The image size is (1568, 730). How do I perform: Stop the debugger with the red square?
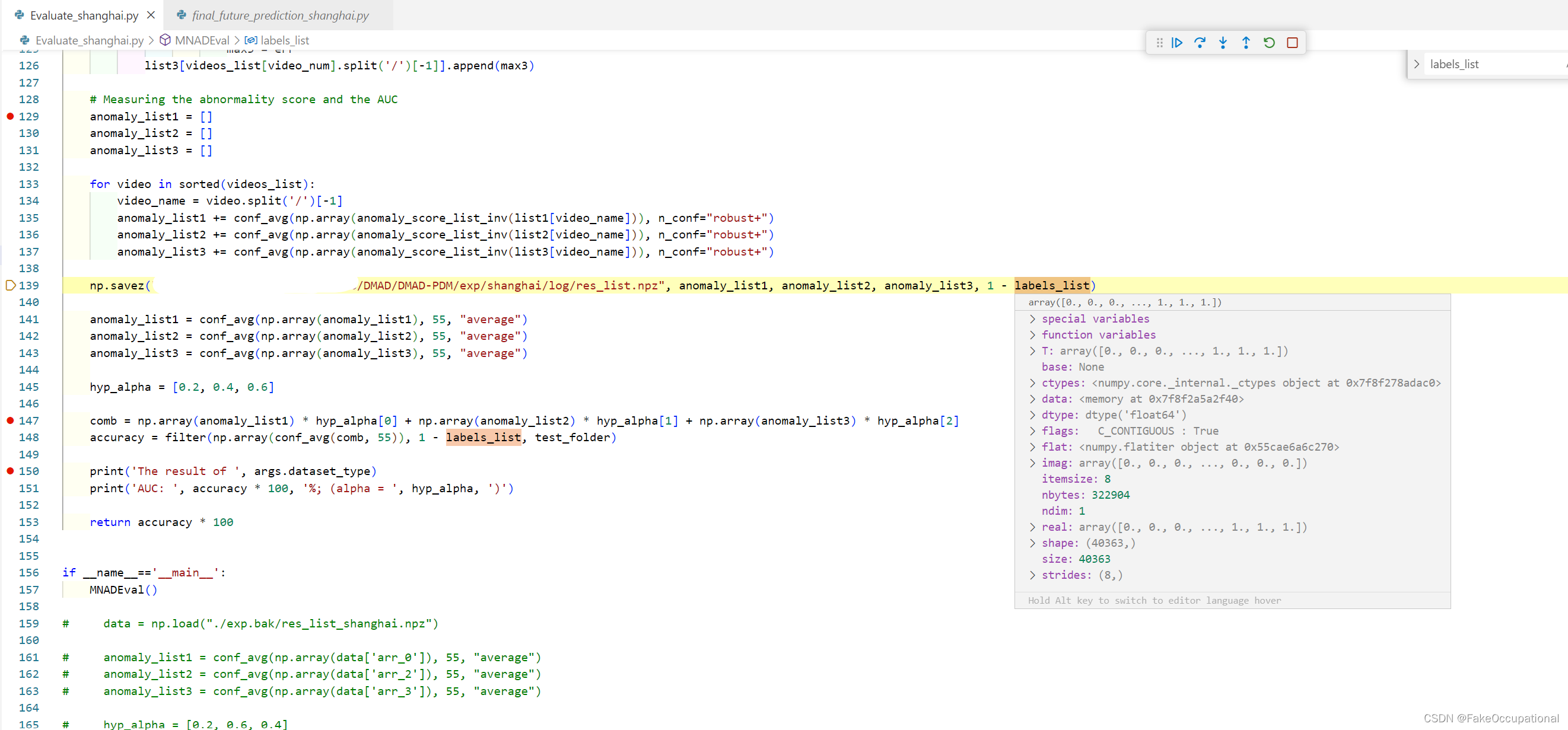1292,43
